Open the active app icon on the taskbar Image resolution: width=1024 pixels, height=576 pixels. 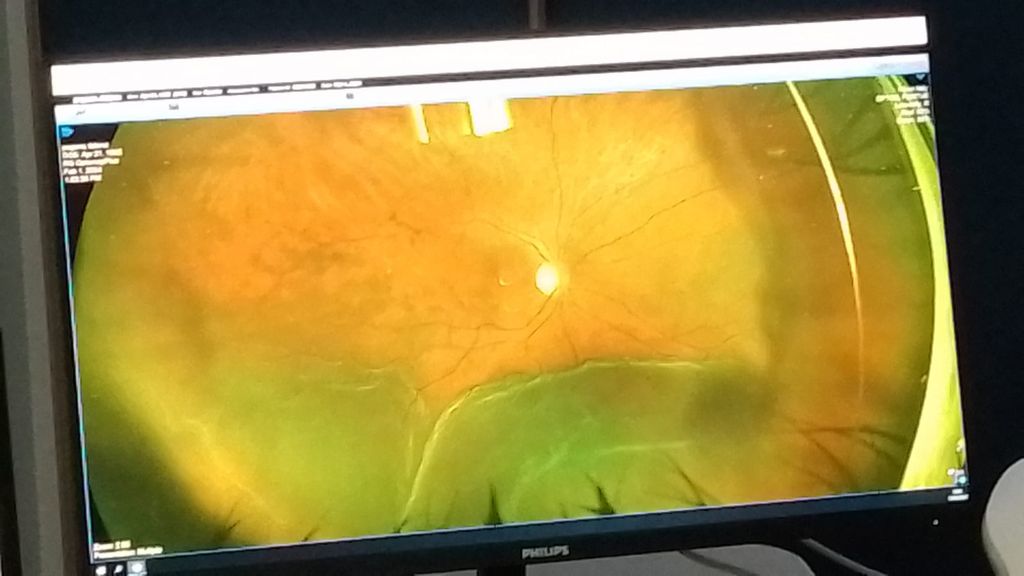coord(135,568)
